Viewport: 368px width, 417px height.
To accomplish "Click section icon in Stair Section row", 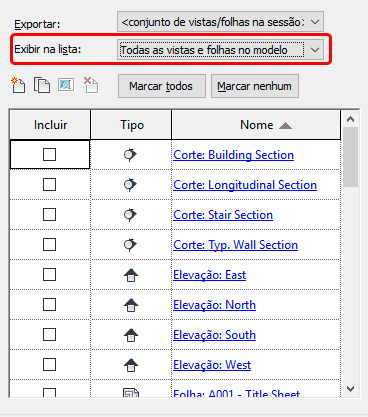I will [130, 215].
